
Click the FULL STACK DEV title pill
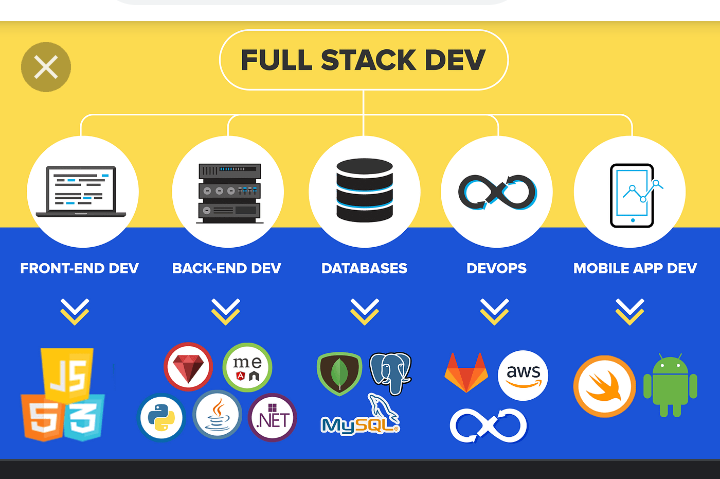(x=364, y=60)
